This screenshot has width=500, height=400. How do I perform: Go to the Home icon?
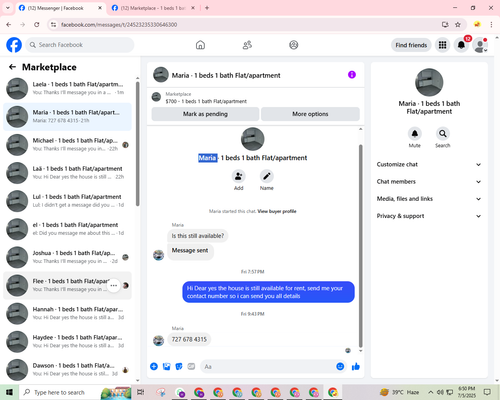(200, 45)
